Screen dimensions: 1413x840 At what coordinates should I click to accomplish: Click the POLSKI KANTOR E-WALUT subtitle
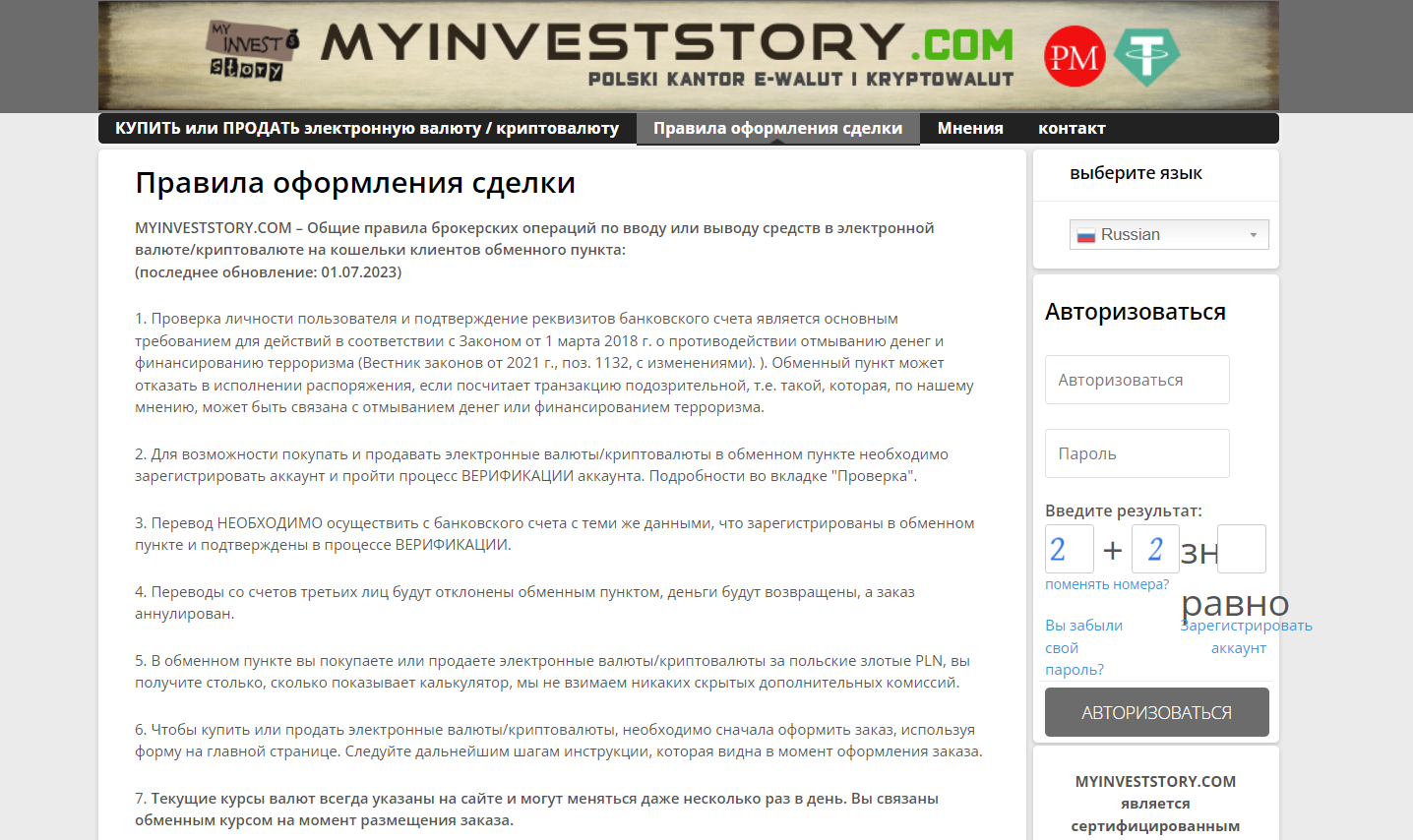[801, 80]
